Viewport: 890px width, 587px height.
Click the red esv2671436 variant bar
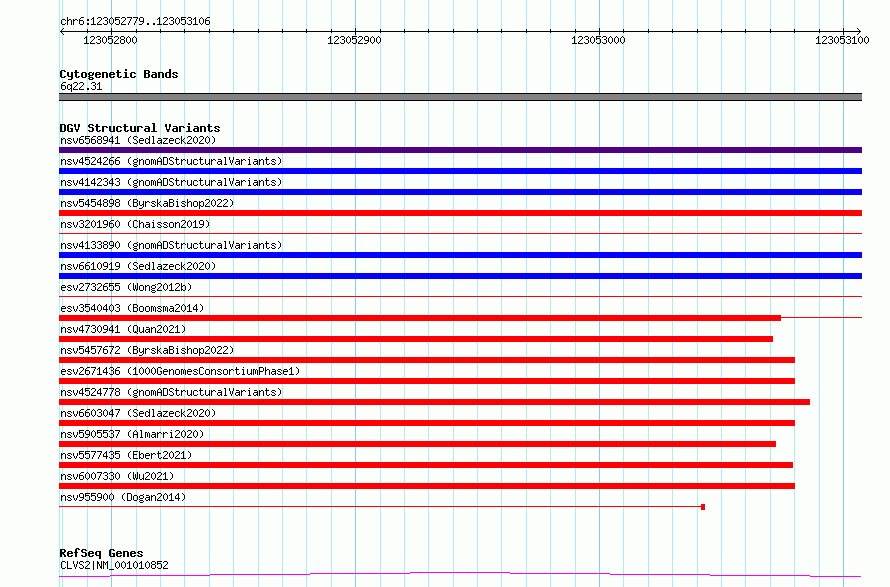tap(427, 381)
